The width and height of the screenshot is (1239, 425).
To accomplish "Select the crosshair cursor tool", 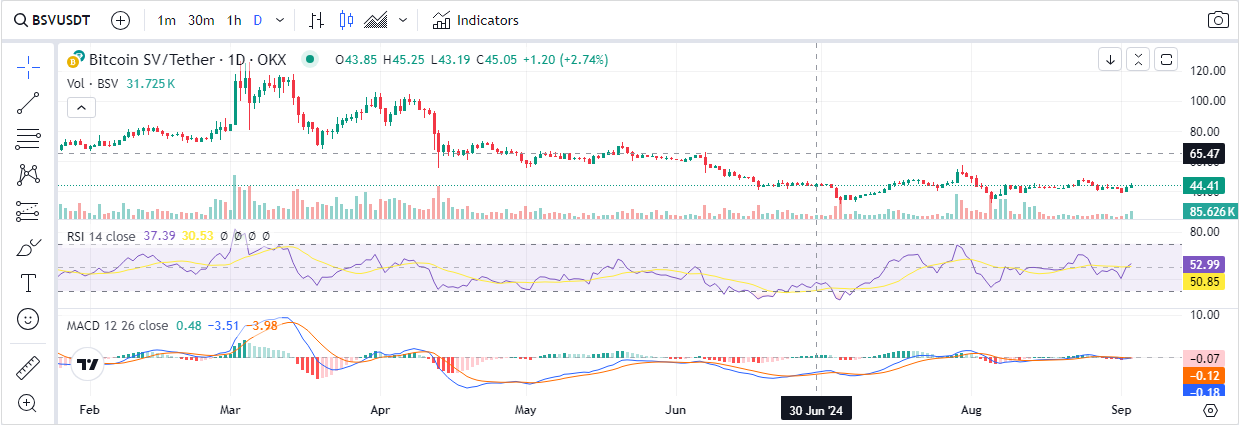I will [28, 66].
